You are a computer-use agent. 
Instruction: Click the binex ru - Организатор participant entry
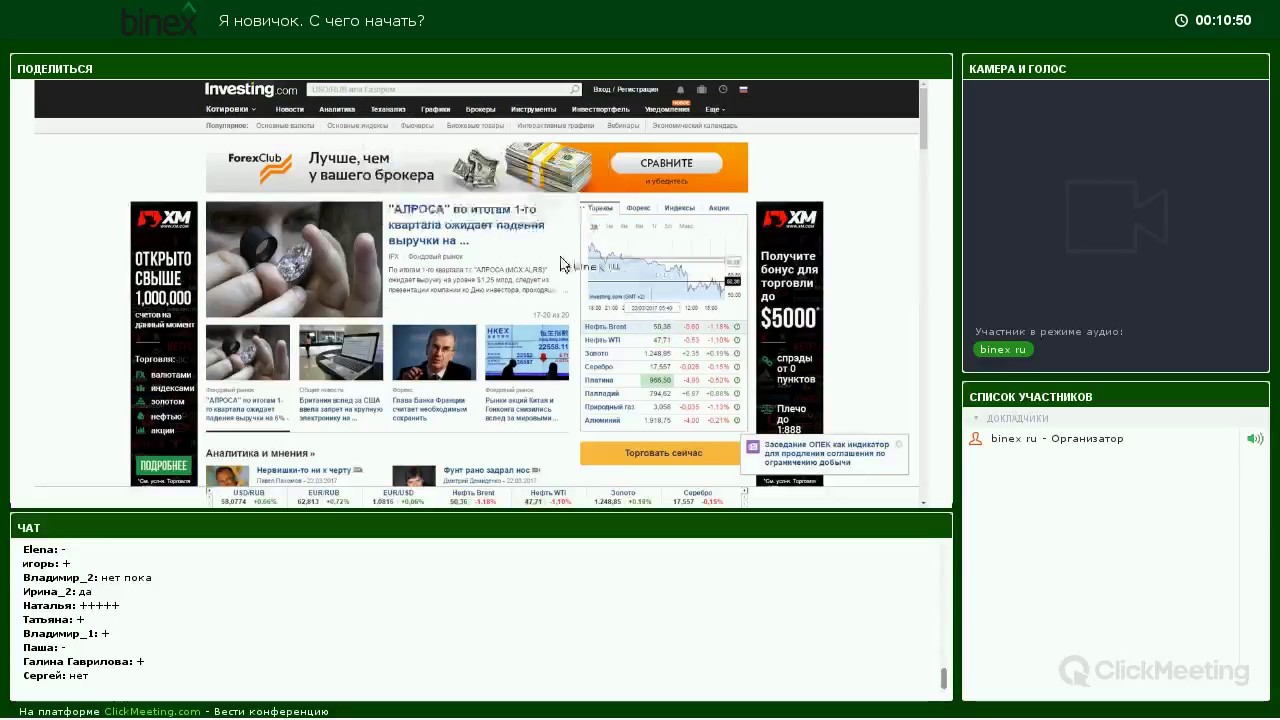coord(1057,439)
